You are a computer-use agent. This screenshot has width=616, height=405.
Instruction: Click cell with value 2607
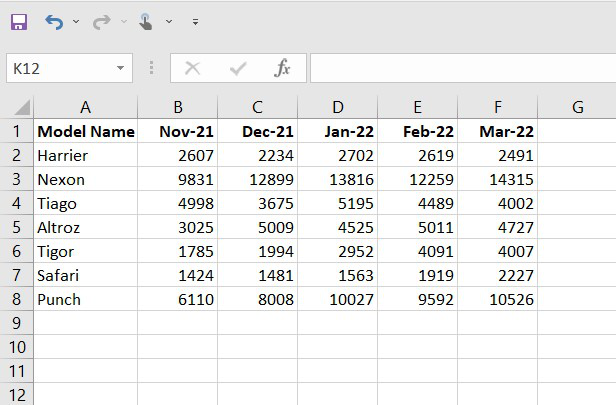click(x=178, y=155)
